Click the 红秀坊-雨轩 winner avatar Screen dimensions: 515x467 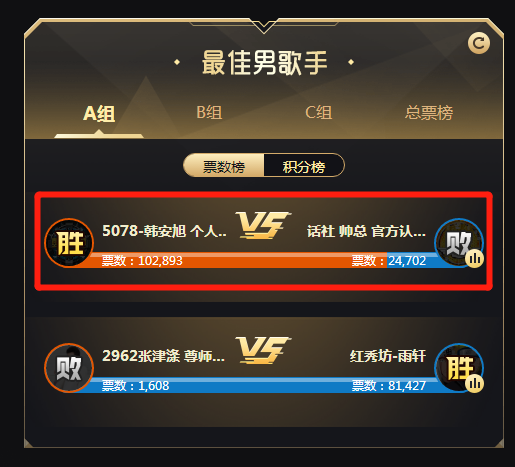459,368
